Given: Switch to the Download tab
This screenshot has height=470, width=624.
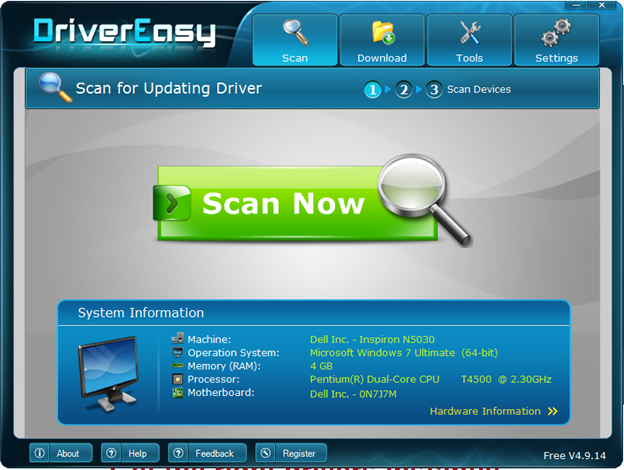Looking at the screenshot, I should (382, 40).
